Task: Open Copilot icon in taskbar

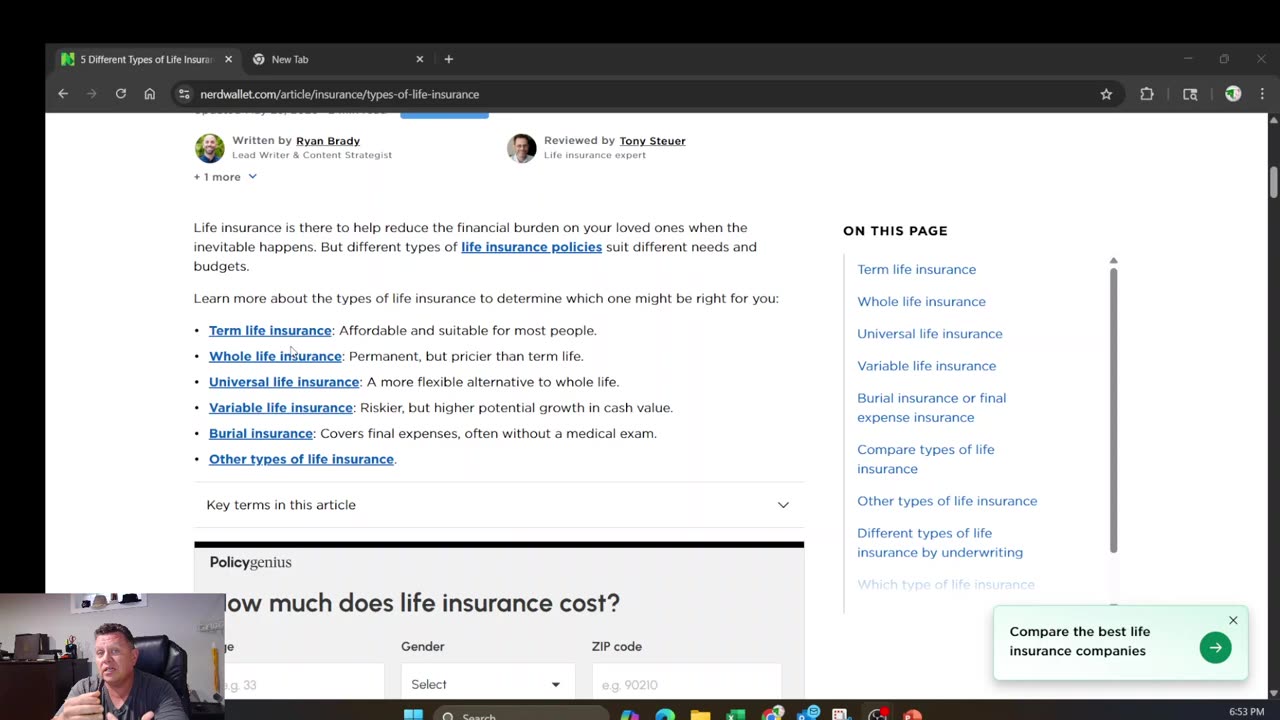Action: [x=629, y=714]
